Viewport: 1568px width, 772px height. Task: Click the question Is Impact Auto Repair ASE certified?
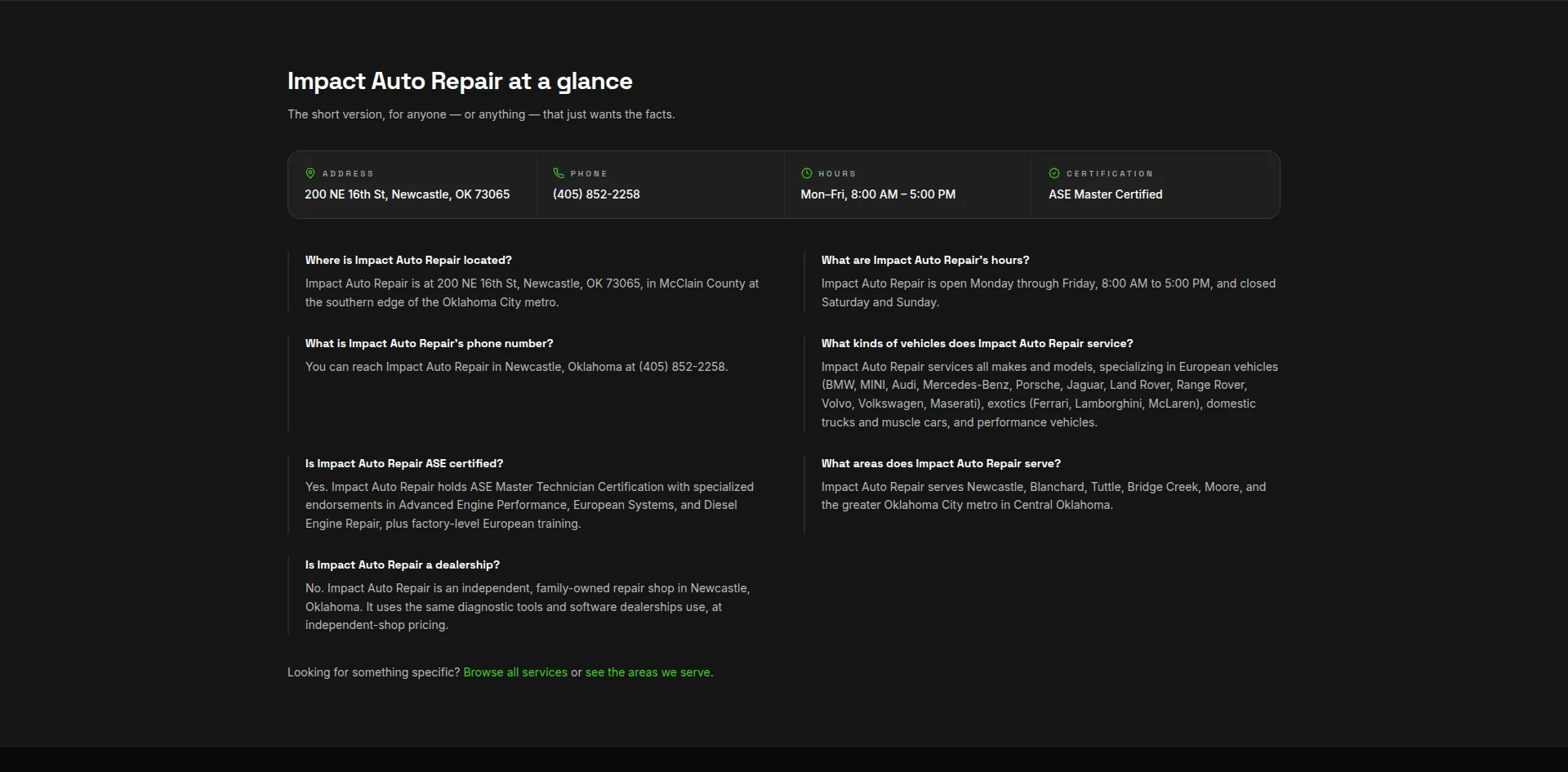click(404, 463)
